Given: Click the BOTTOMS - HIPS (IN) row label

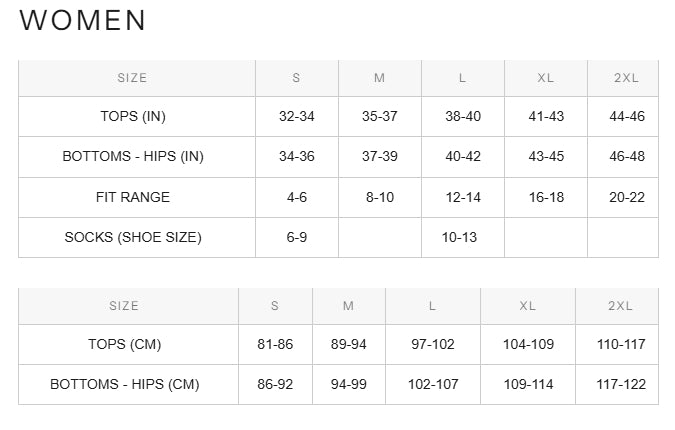Looking at the screenshot, I should (133, 157).
